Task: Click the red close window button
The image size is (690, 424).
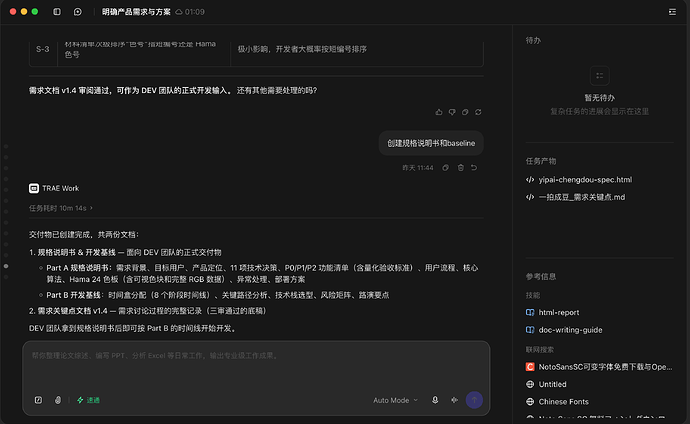Action: click(x=13, y=12)
